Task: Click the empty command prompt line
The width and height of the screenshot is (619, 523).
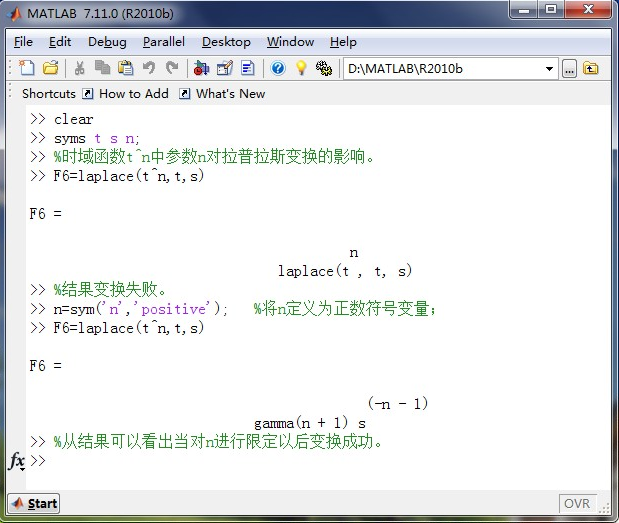Action: pyautogui.click(x=316, y=461)
